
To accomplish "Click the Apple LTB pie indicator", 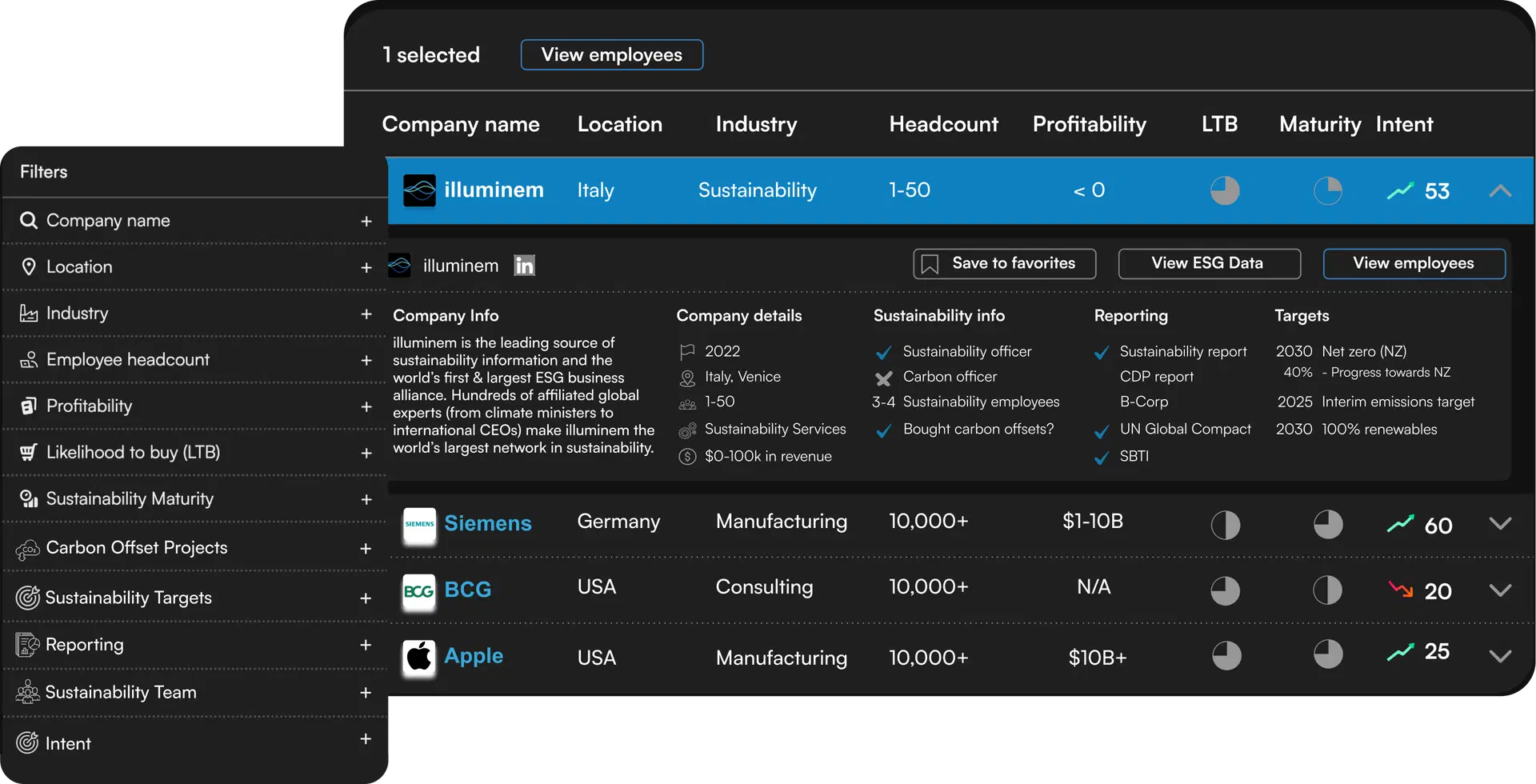I will click(x=1226, y=655).
